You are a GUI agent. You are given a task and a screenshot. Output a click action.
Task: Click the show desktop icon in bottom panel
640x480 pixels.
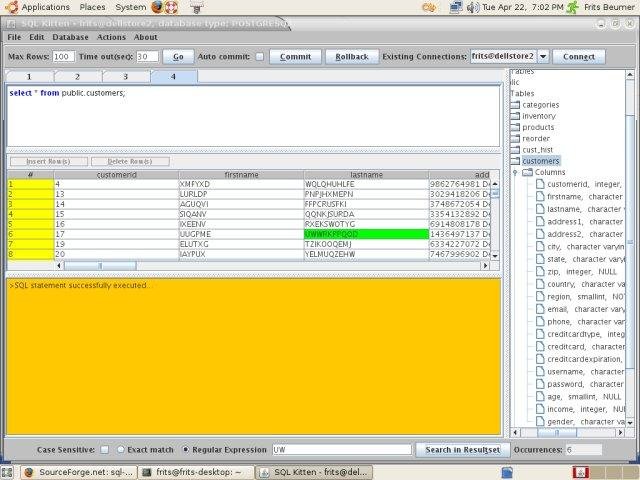click(9, 471)
